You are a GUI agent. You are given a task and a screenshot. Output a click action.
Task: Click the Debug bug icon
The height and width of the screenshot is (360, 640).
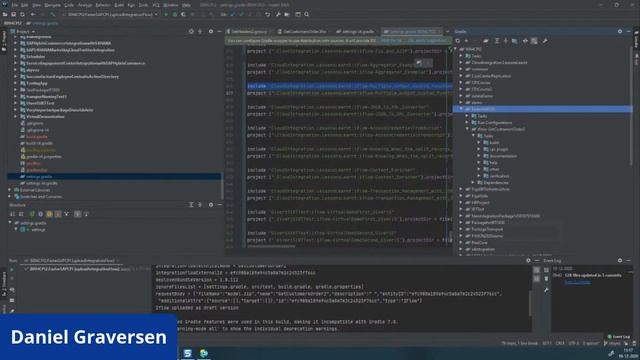coord(175,14)
